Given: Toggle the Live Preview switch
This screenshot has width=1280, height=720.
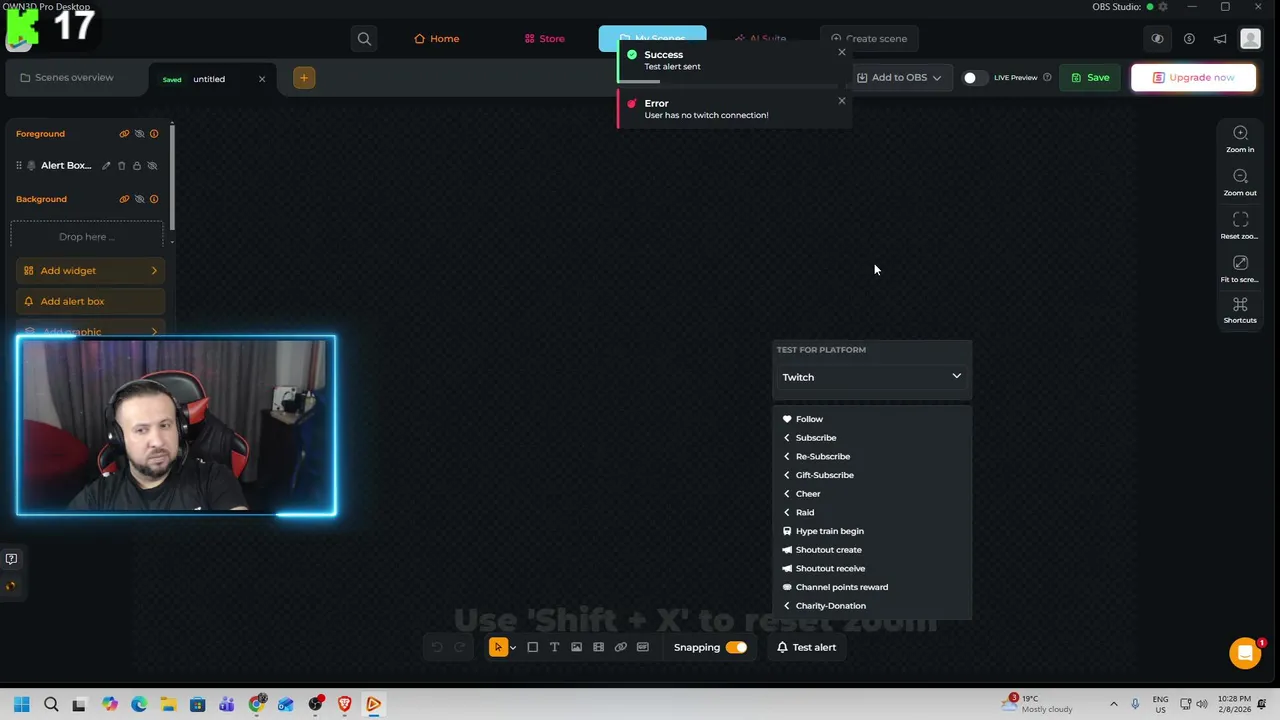Looking at the screenshot, I should [974, 77].
